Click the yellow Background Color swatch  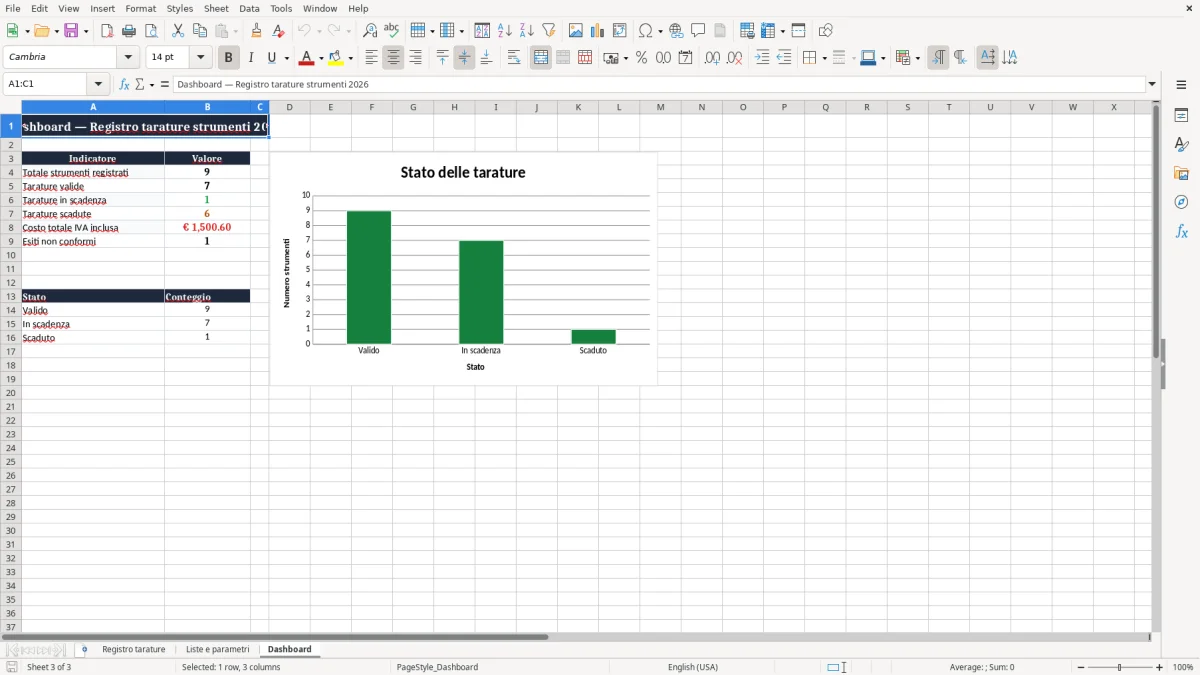pyautogui.click(x=336, y=58)
